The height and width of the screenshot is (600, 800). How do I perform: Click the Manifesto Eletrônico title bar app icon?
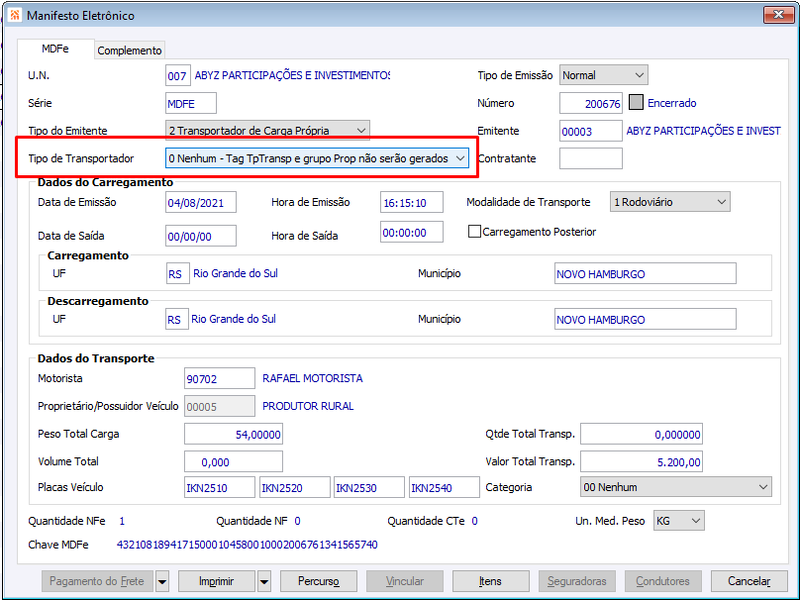(15, 15)
